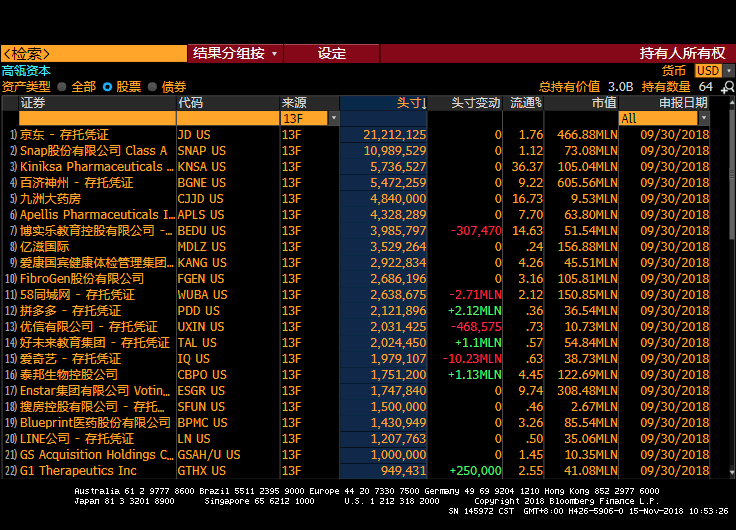Select row 亿滋国际
The height and width of the screenshot is (530, 736).
click(357, 246)
